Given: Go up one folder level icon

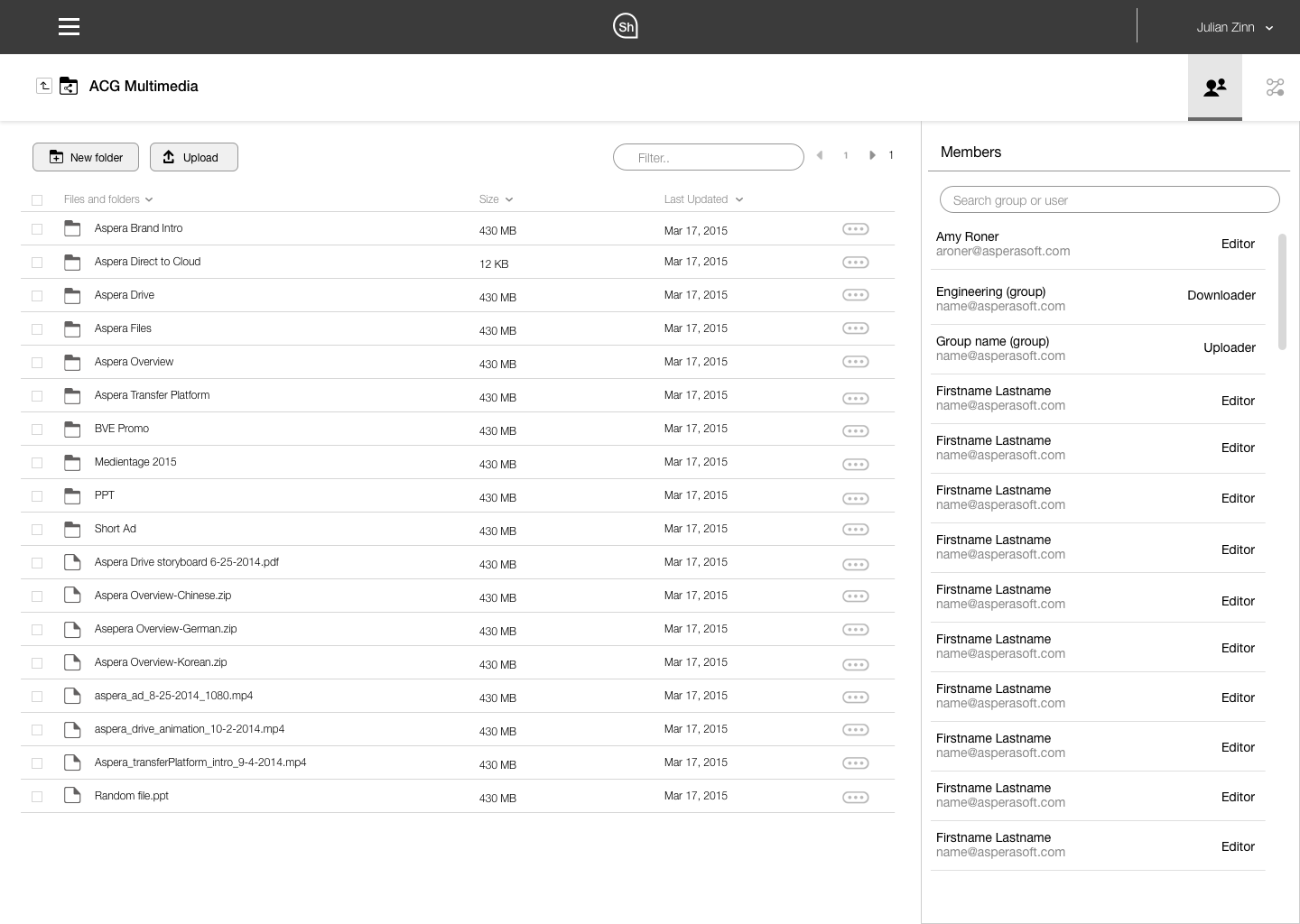Looking at the screenshot, I should coord(43,86).
